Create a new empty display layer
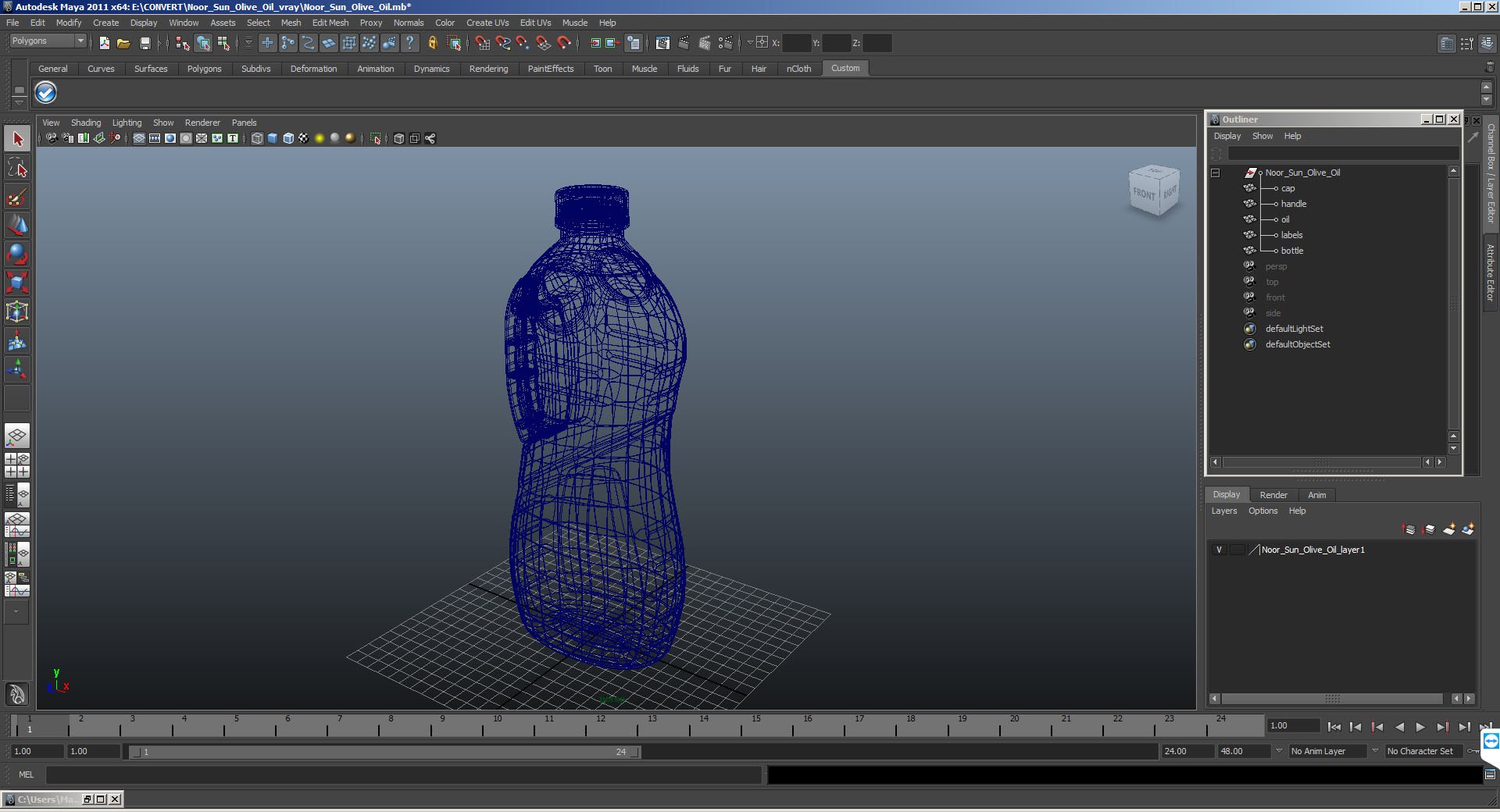This screenshot has width=1500, height=812. click(x=1449, y=529)
